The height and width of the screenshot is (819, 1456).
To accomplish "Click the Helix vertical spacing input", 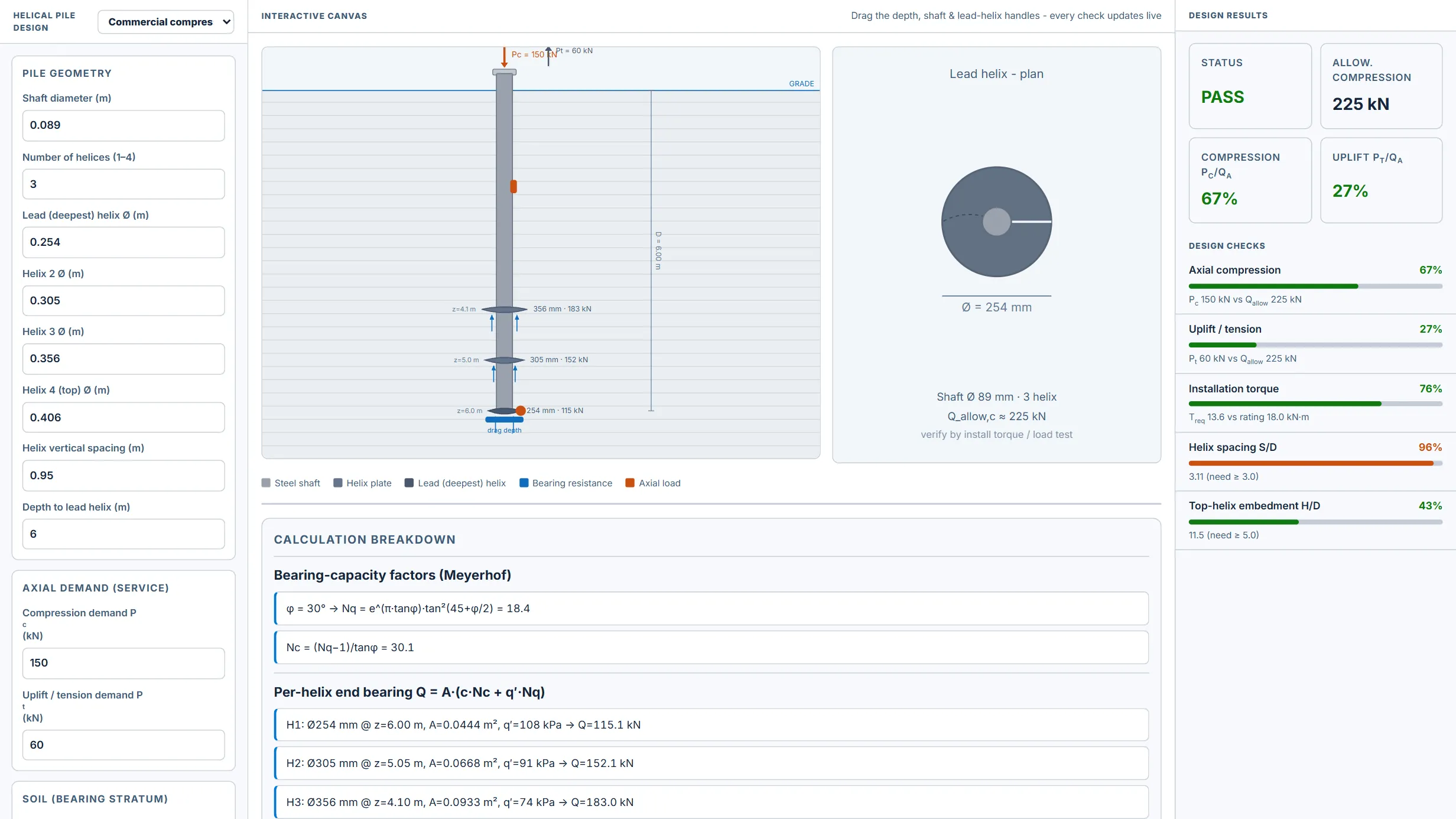I will tap(123, 476).
